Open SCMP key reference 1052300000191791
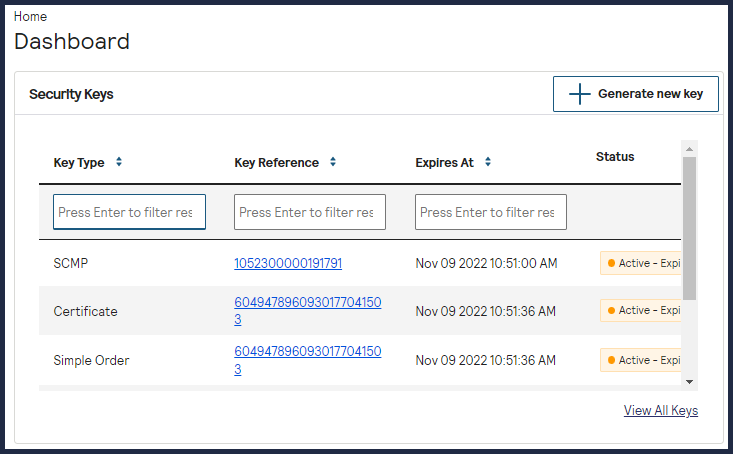 point(288,263)
